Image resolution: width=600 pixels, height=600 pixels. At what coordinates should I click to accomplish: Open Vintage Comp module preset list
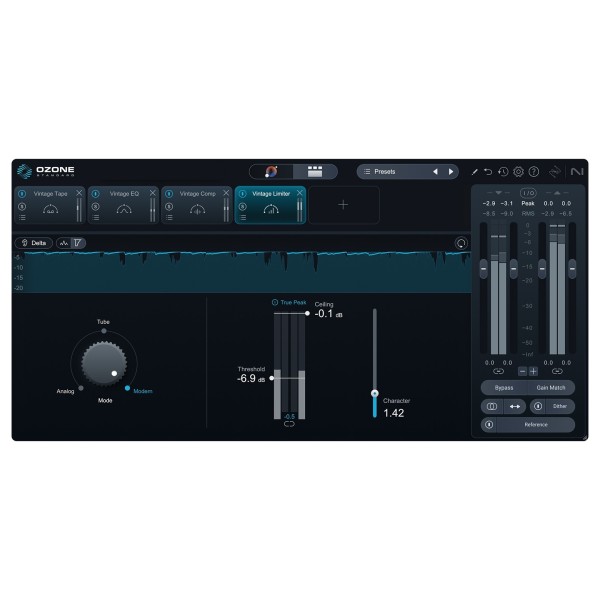coord(169,217)
